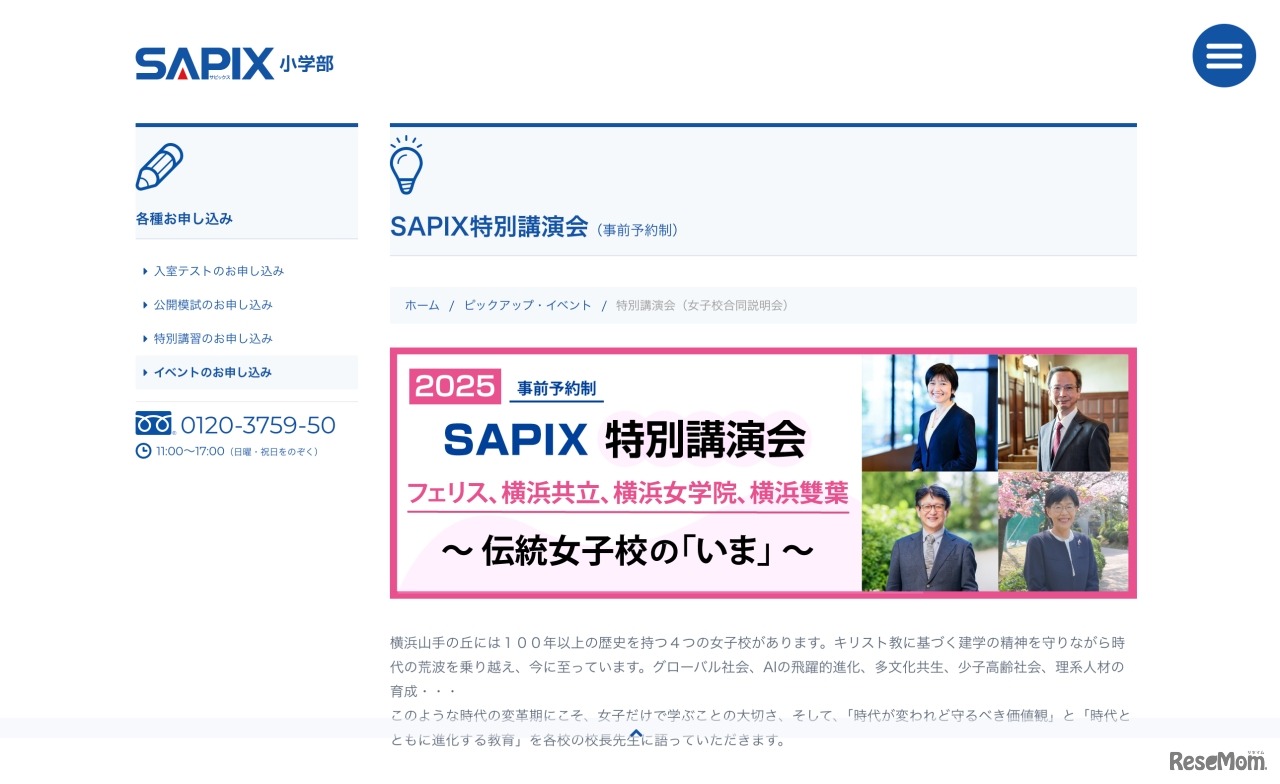Expand 公開模試のお申し込み via its arrow
This screenshot has width=1280, height=784.
point(144,304)
